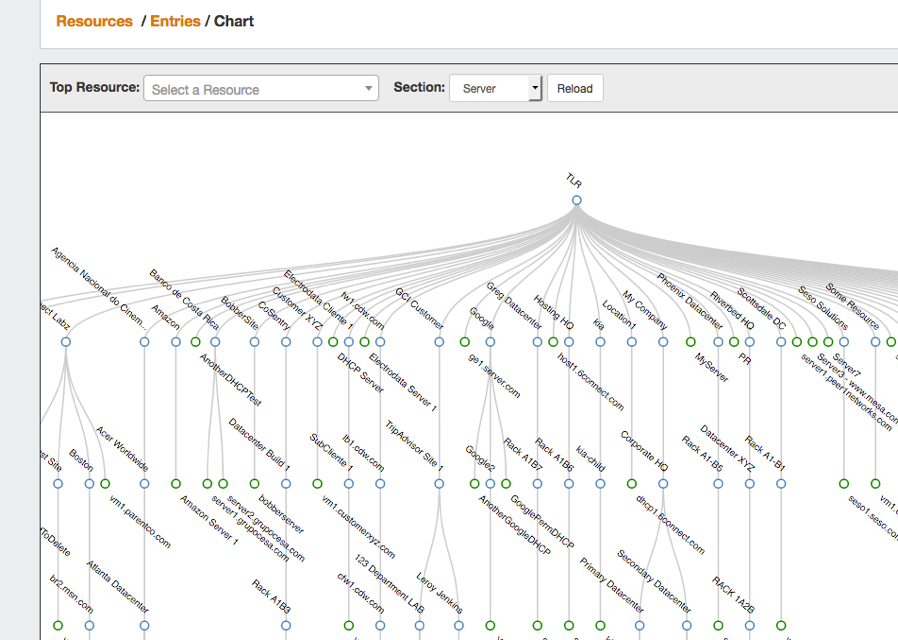The width and height of the screenshot is (898, 640).
Task: Select the vm1.parentco.com leaf node
Action: coord(105,484)
